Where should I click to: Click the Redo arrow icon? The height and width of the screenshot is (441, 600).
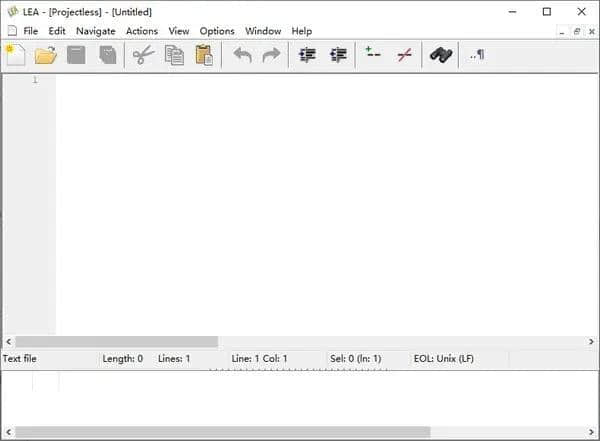click(271, 55)
